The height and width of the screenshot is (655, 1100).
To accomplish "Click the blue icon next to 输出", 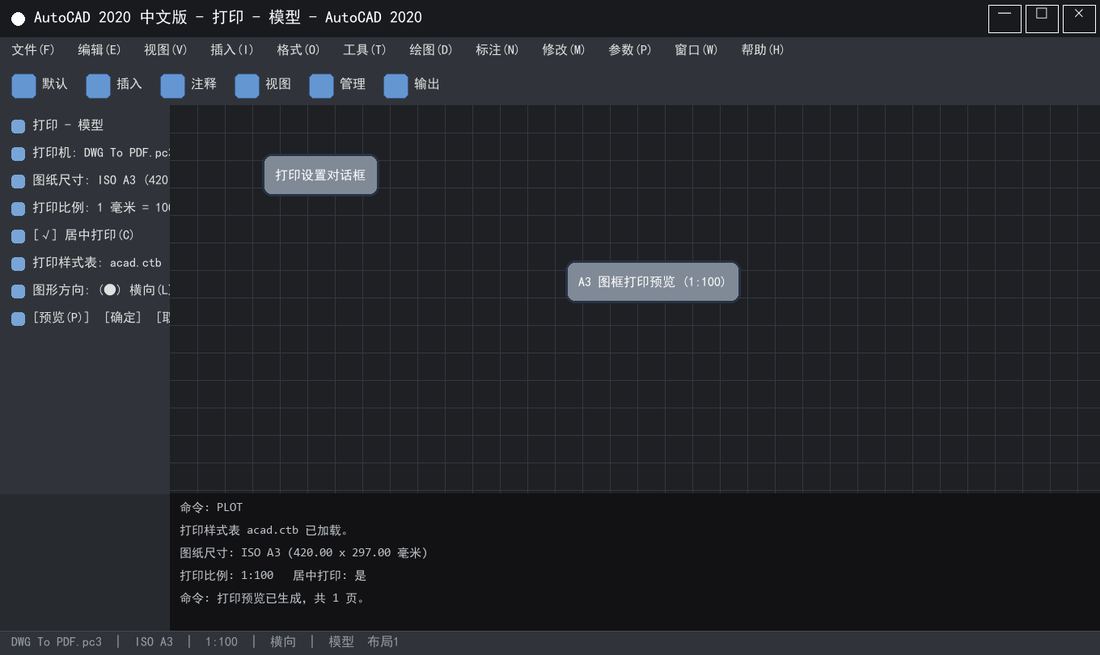I will [x=396, y=86].
